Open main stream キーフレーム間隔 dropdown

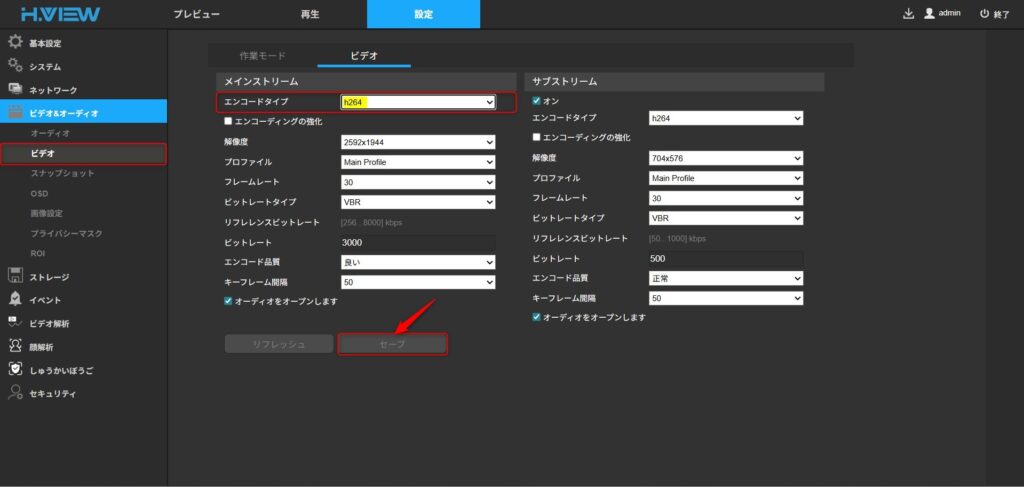[418, 282]
